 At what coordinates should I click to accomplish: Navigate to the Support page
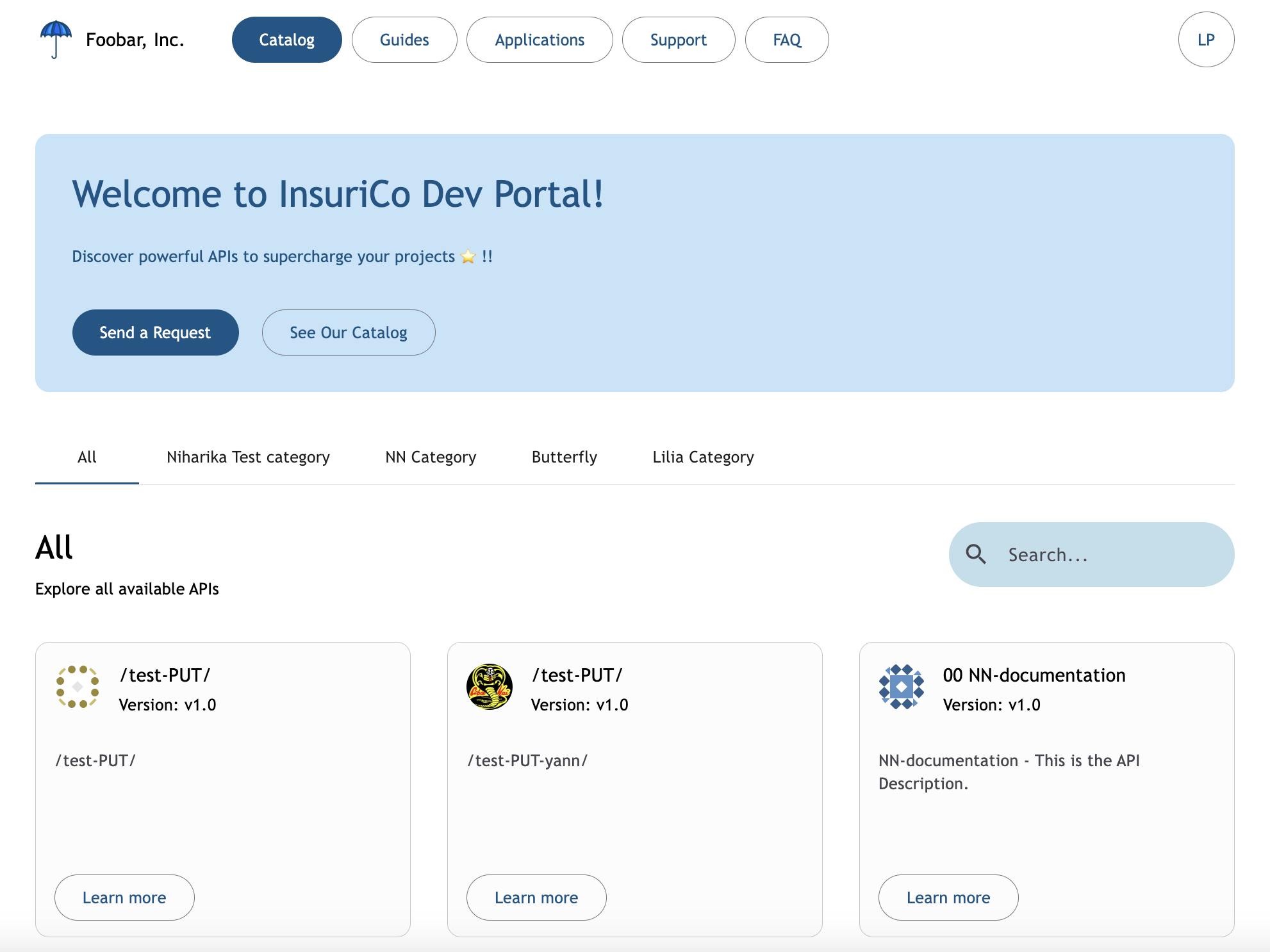pos(678,40)
